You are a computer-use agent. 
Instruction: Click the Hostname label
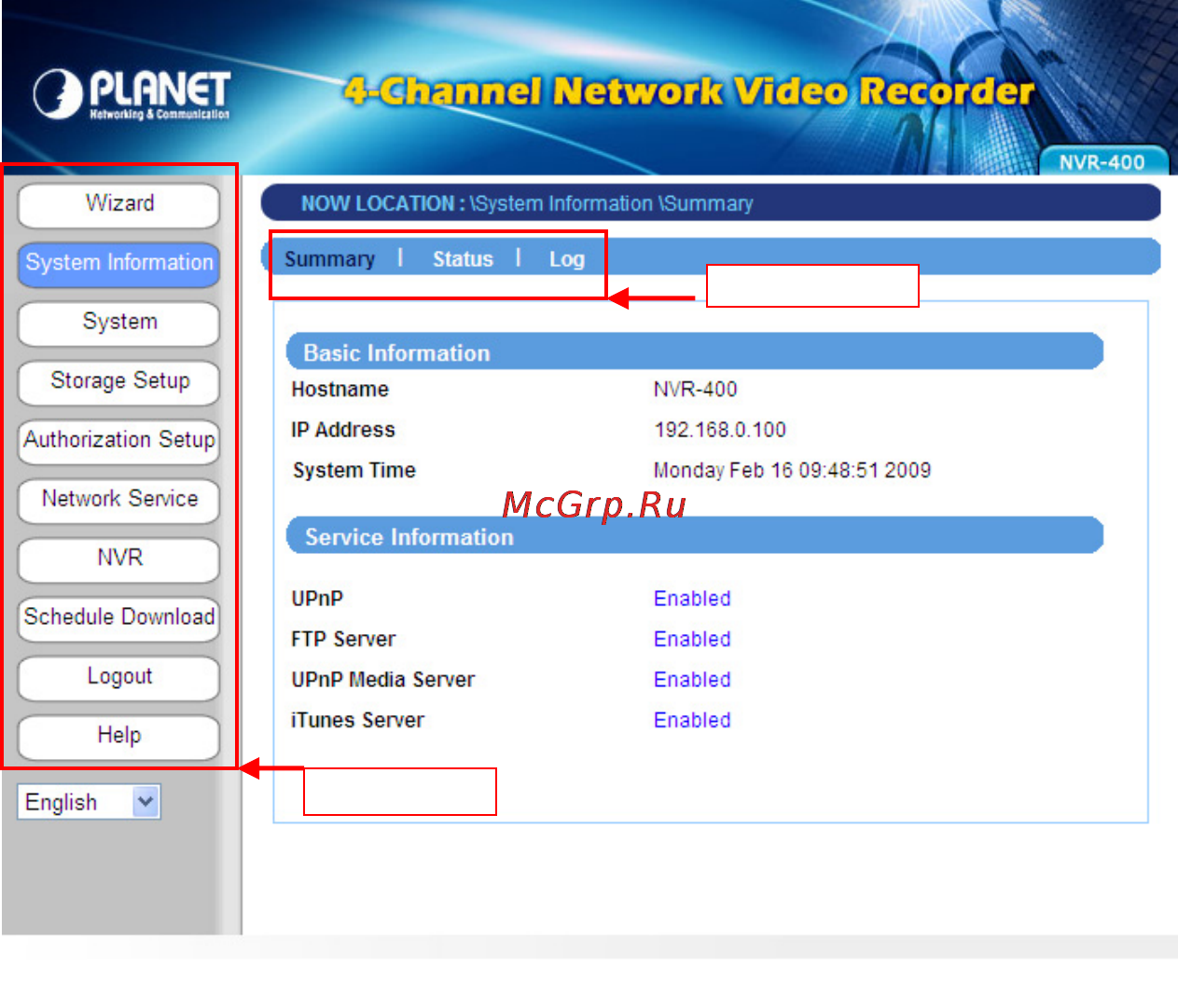(340, 389)
